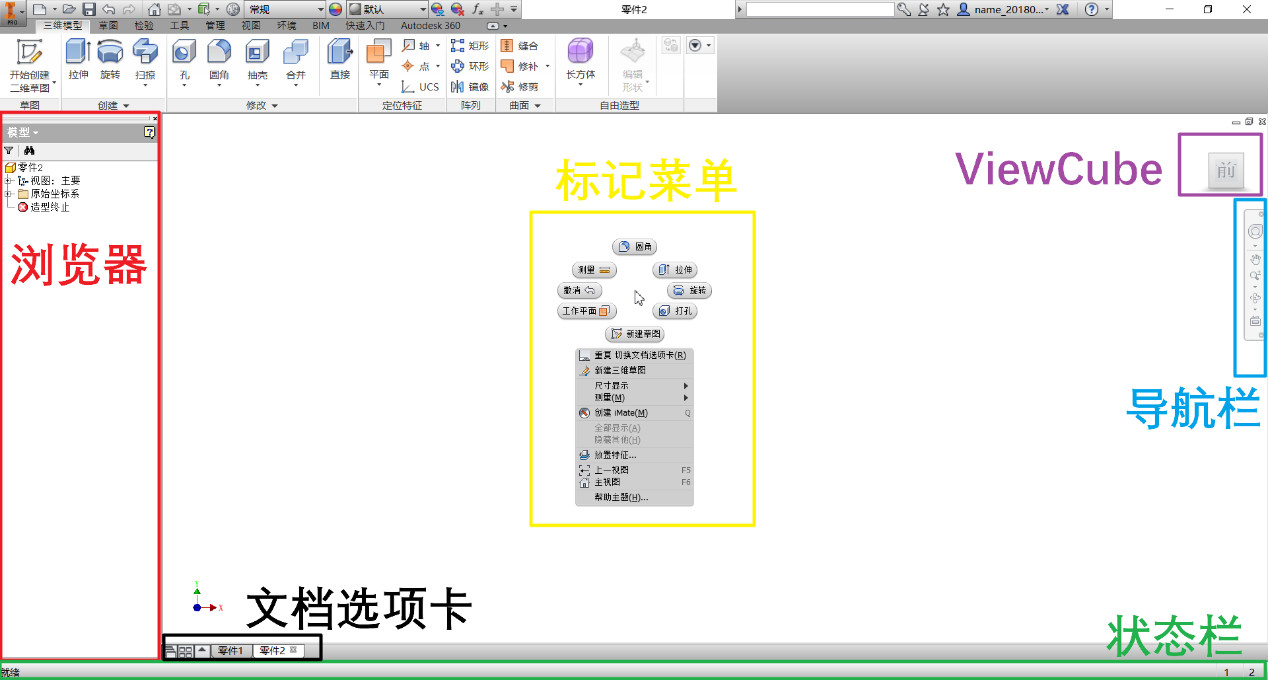Click the favorites star icon in title bar
The height and width of the screenshot is (680, 1268).
(x=943, y=9)
